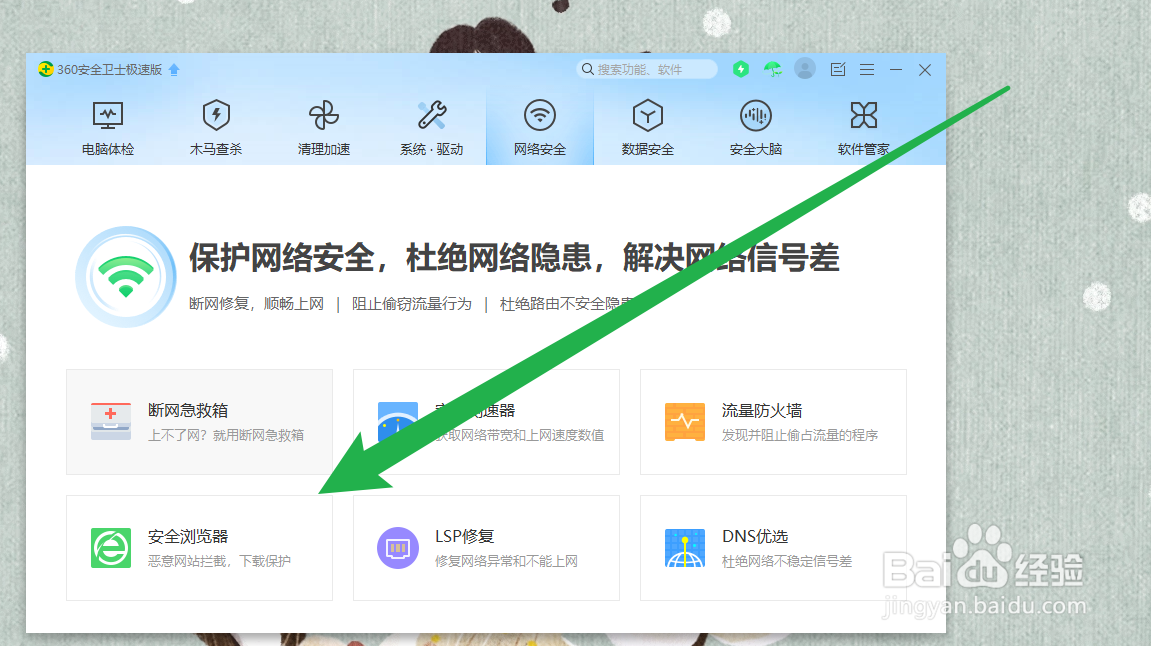Open 清理加速 tab
Viewport: 1151px width, 646px height.
[324, 128]
